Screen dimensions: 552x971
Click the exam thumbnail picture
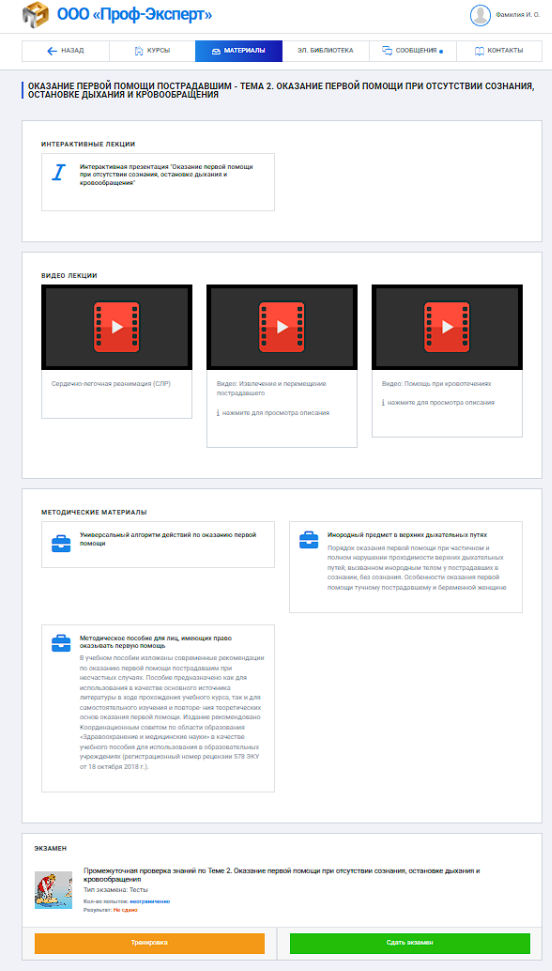(48, 889)
